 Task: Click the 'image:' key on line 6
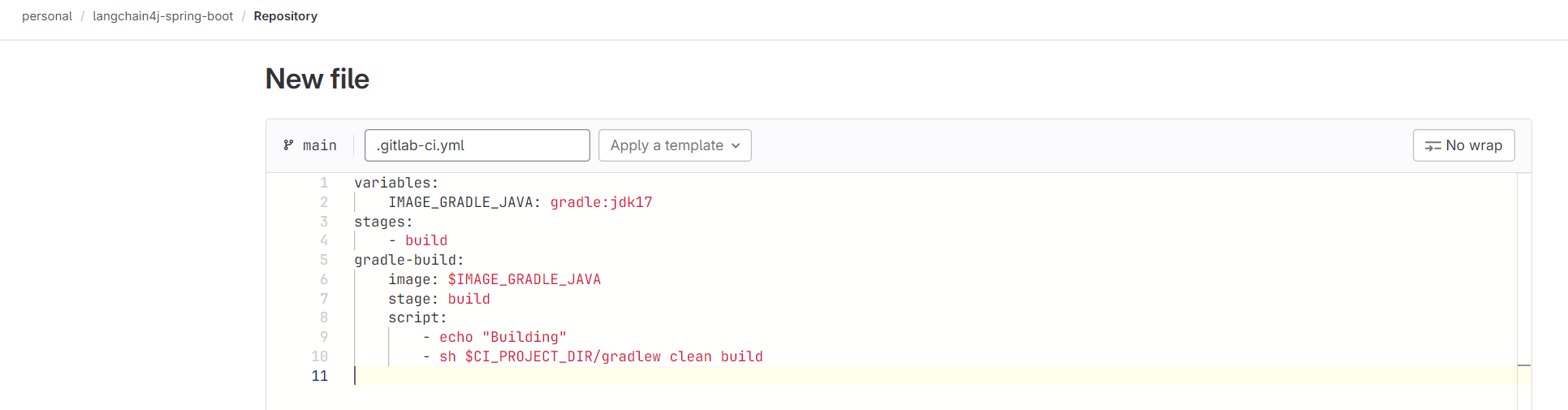(x=413, y=279)
